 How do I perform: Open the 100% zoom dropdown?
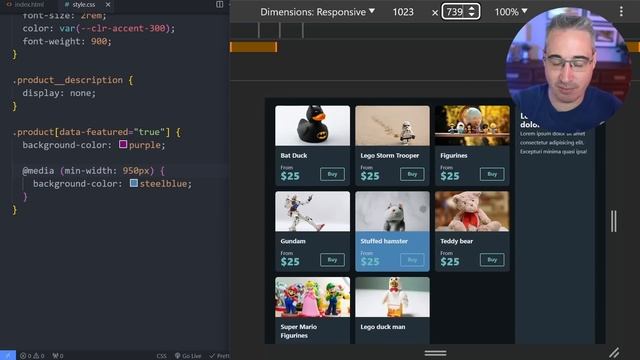[x=511, y=12]
